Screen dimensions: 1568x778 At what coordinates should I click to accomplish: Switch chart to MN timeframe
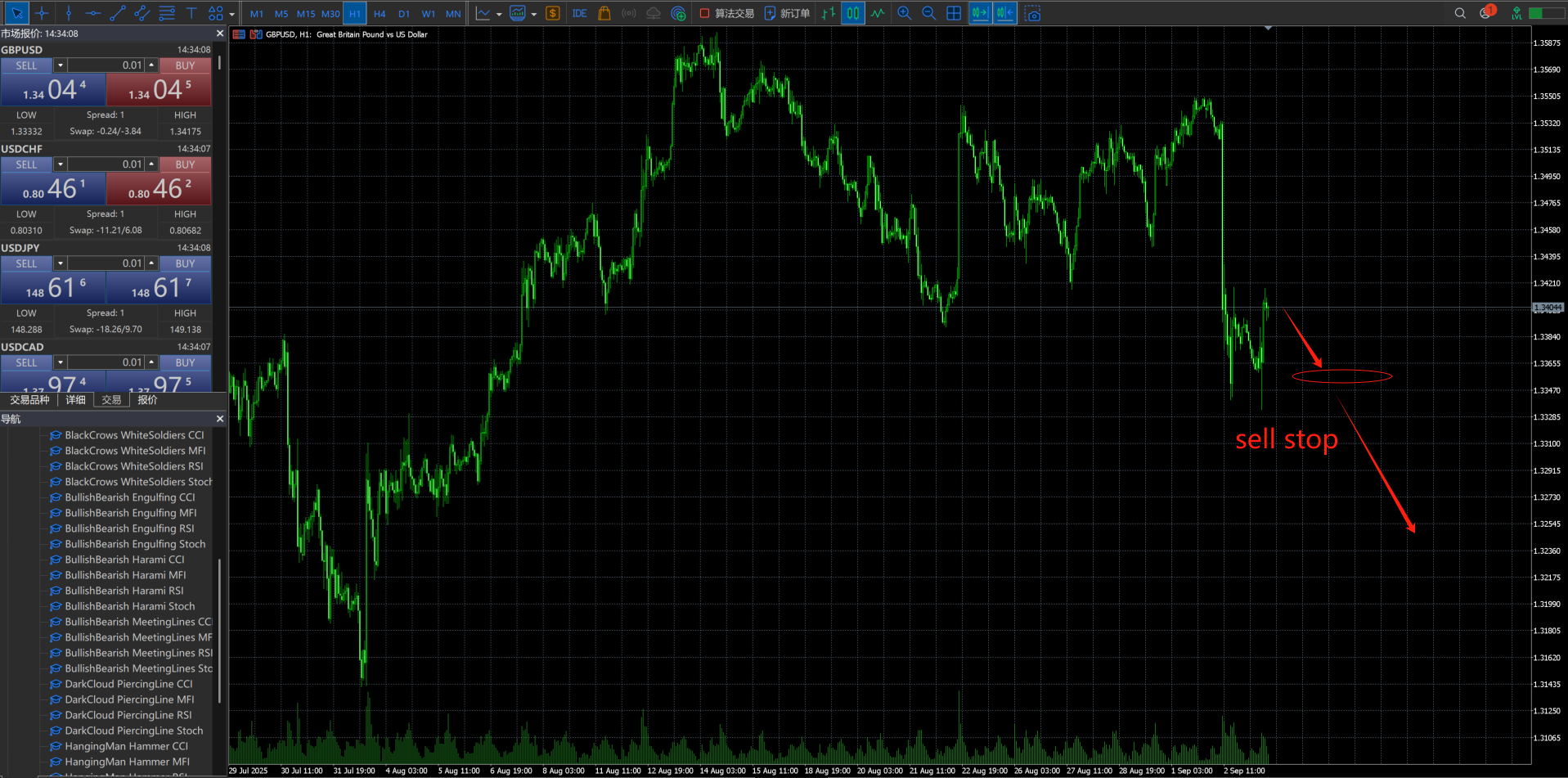coord(453,14)
